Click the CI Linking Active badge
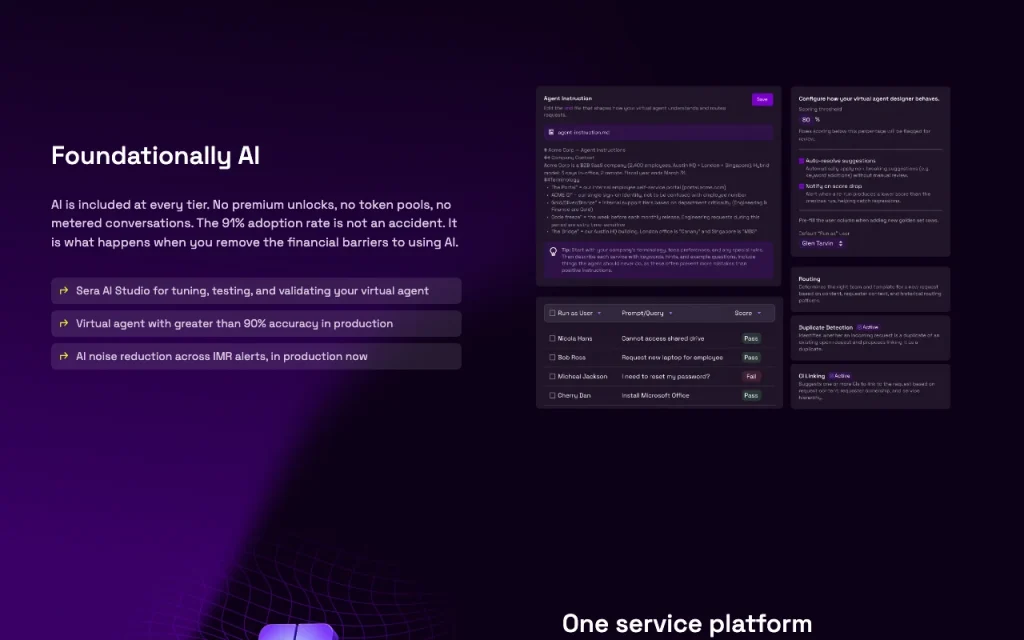This screenshot has height=640, width=1024. tap(840, 376)
